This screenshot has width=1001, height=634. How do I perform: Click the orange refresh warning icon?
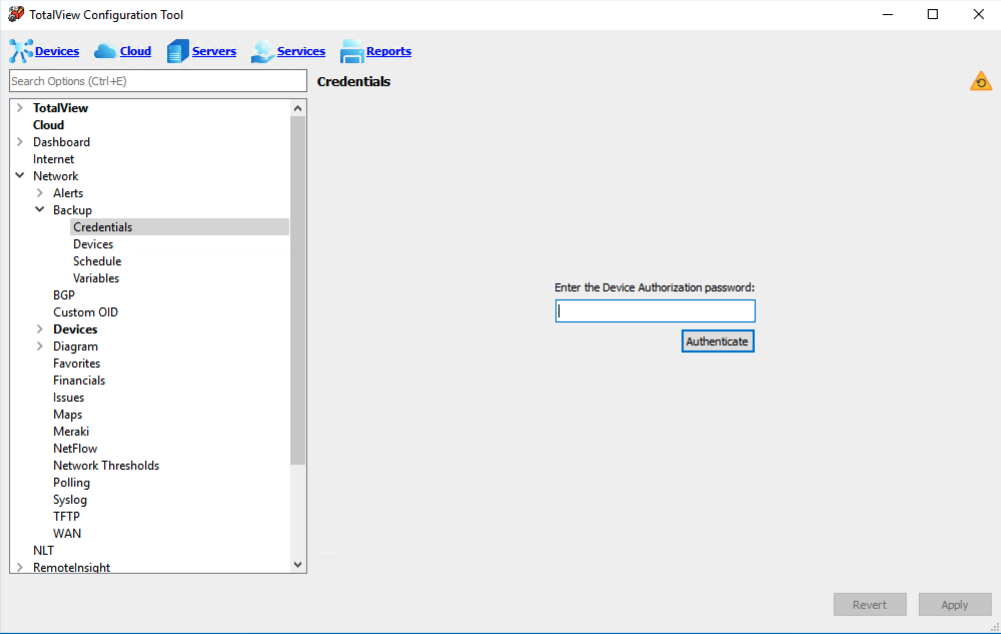click(x=981, y=82)
